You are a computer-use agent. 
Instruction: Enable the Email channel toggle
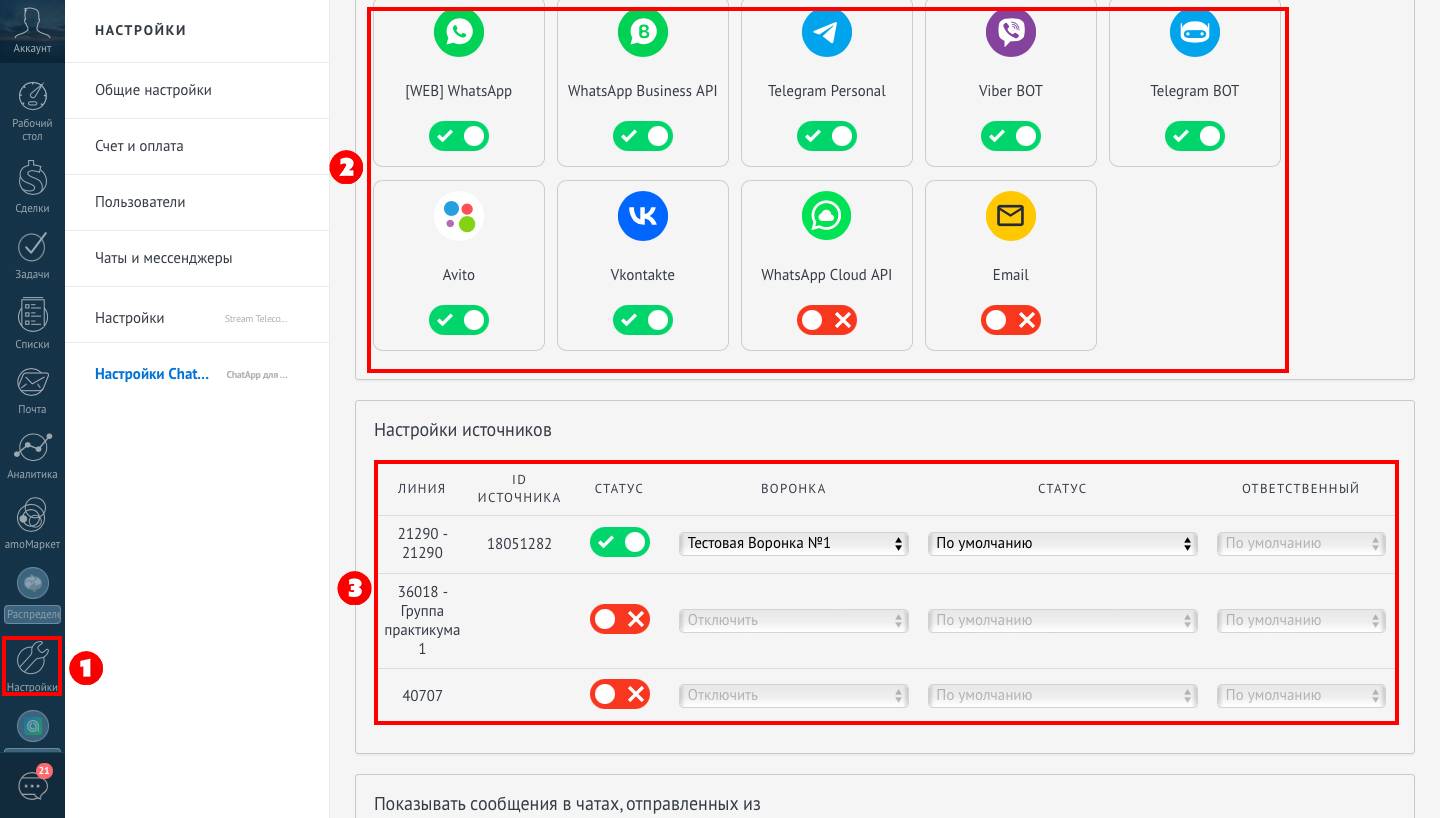1010,320
